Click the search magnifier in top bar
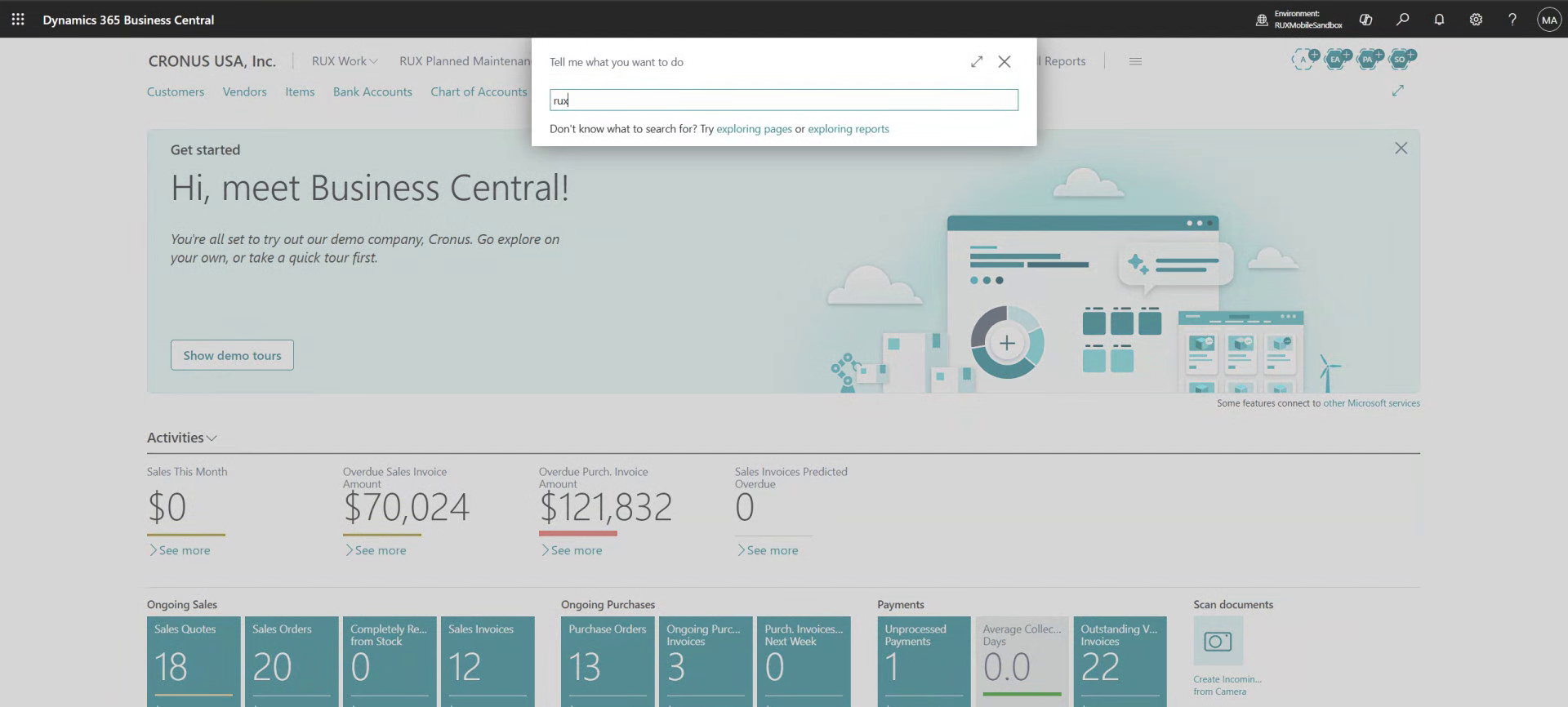The height and width of the screenshot is (707, 1568). 1402,20
